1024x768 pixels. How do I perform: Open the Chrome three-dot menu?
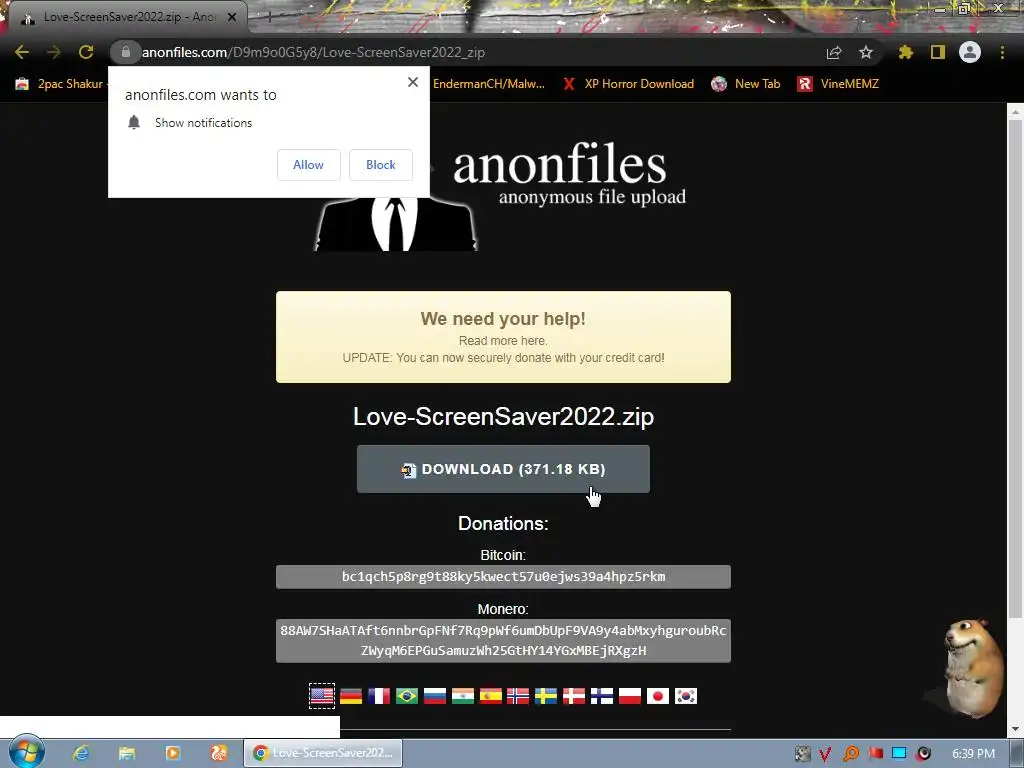[x=1002, y=52]
